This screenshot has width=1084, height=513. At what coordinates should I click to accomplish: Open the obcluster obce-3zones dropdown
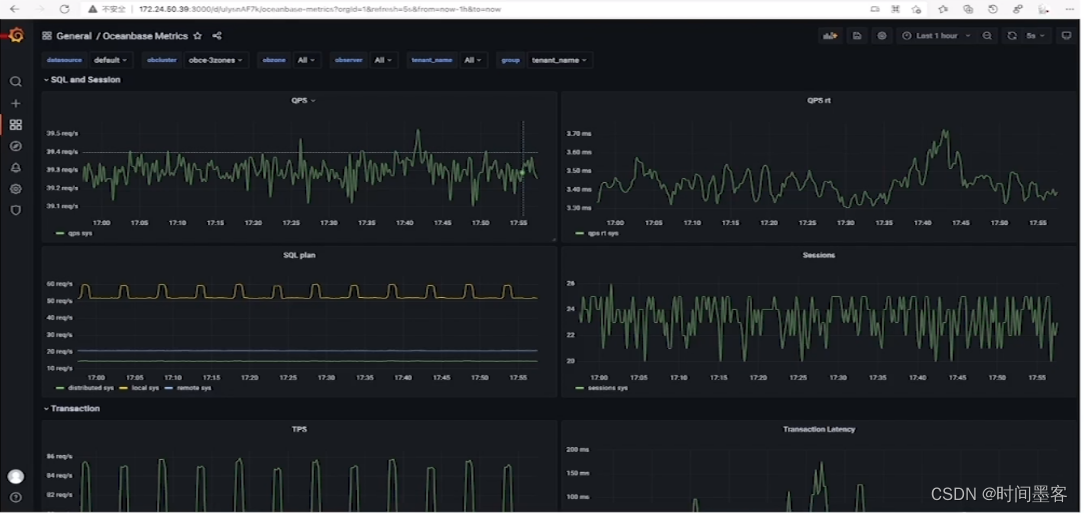[x=216, y=60]
